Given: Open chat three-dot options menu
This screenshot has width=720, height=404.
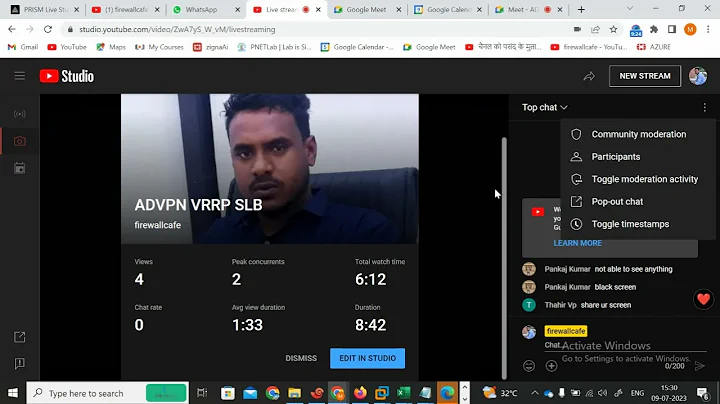Looking at the screenshot, I should point(704,107).
